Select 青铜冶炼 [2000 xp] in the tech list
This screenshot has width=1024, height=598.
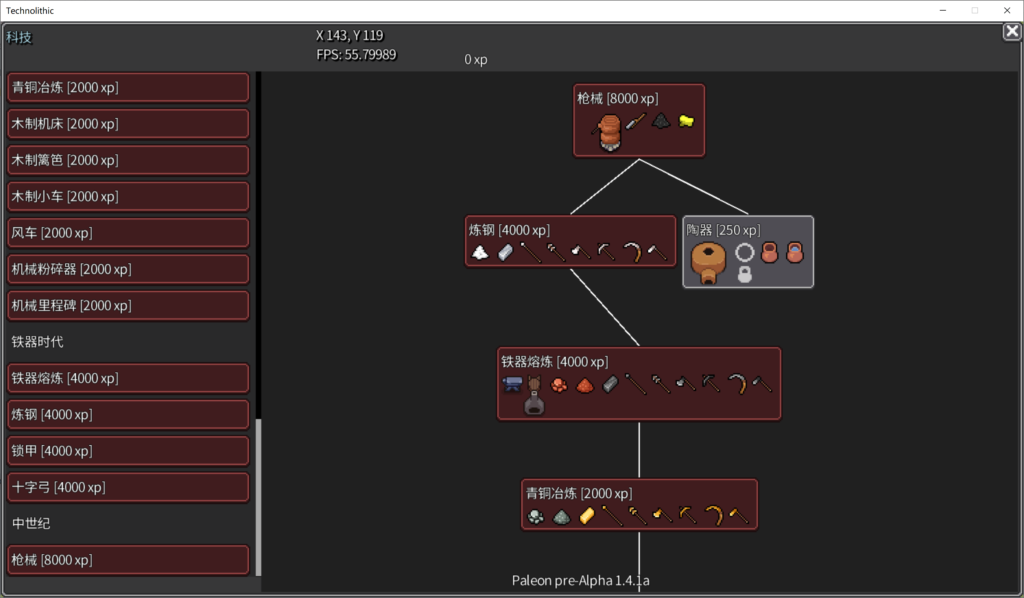128,87
